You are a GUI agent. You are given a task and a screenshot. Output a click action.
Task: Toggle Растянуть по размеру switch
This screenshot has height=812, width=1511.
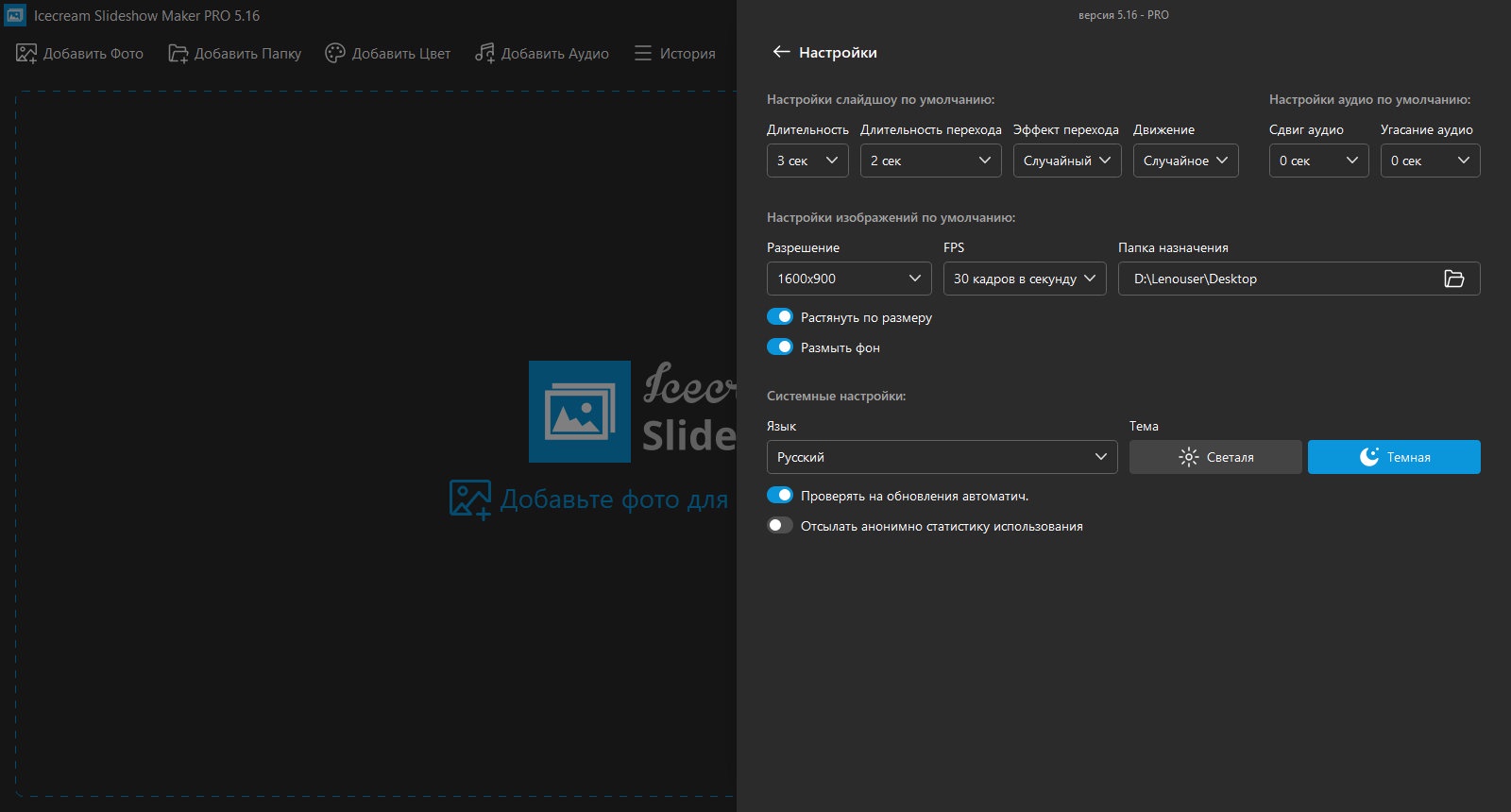pos(780,316)
